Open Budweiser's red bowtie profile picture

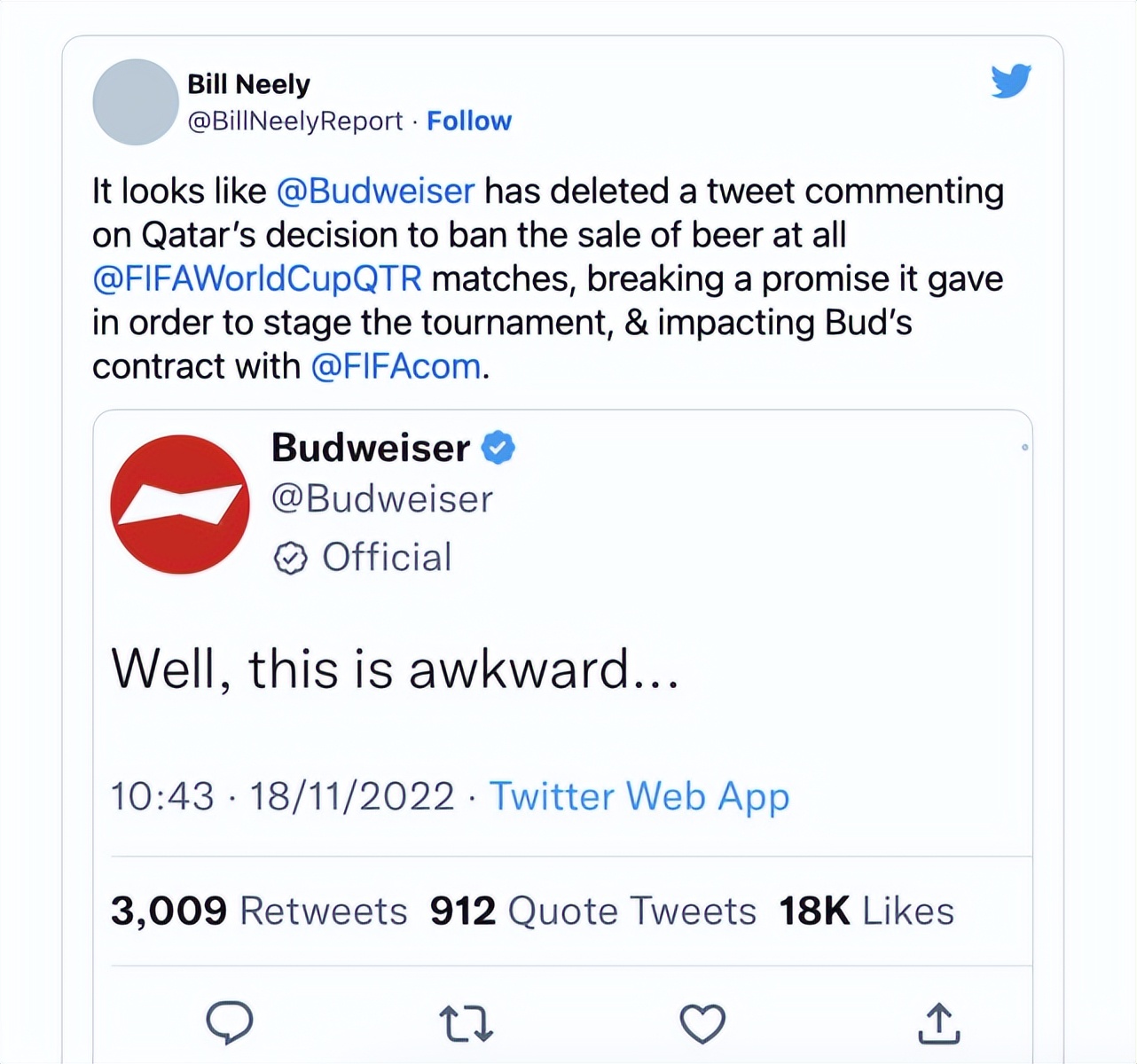[180, 504]
